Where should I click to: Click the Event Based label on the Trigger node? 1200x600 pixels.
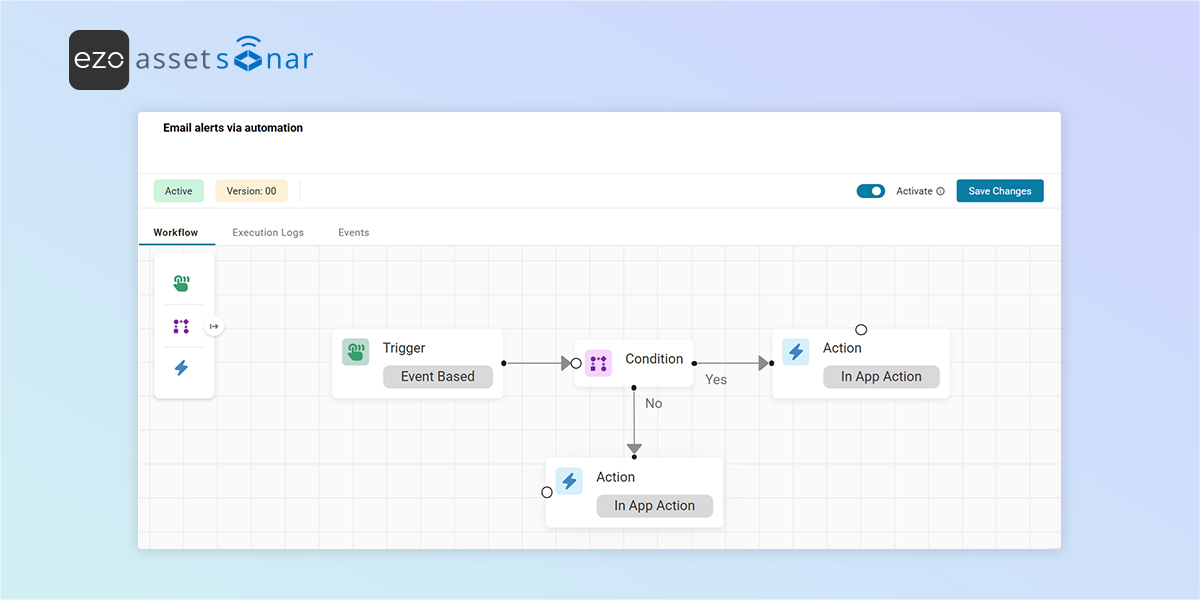tap(438, 376)
